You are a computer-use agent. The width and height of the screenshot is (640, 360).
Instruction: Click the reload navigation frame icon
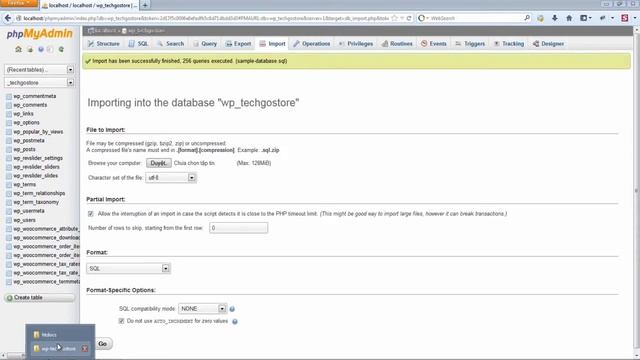(61, 49)
